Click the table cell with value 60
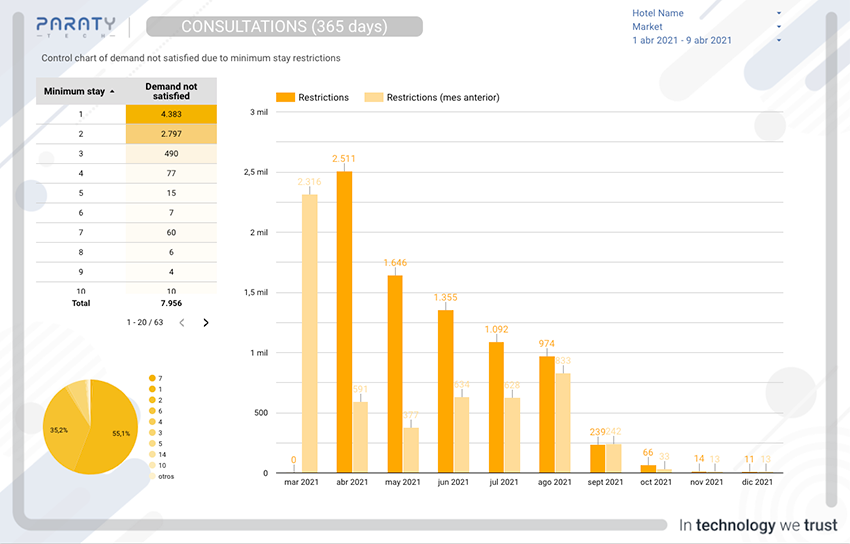The height and width of the screenshot is (544, 850). click(171, 232)
